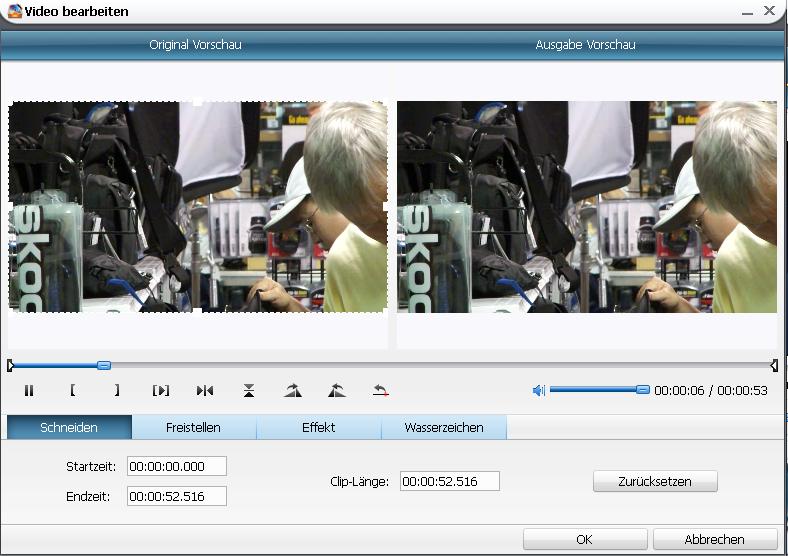Switch to the Freistellen tab
Image resolution: width=788 pixels, height=556 pixels.
pyautogui.click(x=193, y=428)
